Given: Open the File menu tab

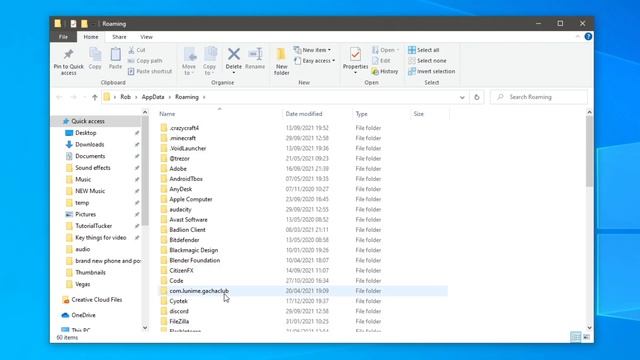Looking at the screenshot, I should tap(63, 37).
